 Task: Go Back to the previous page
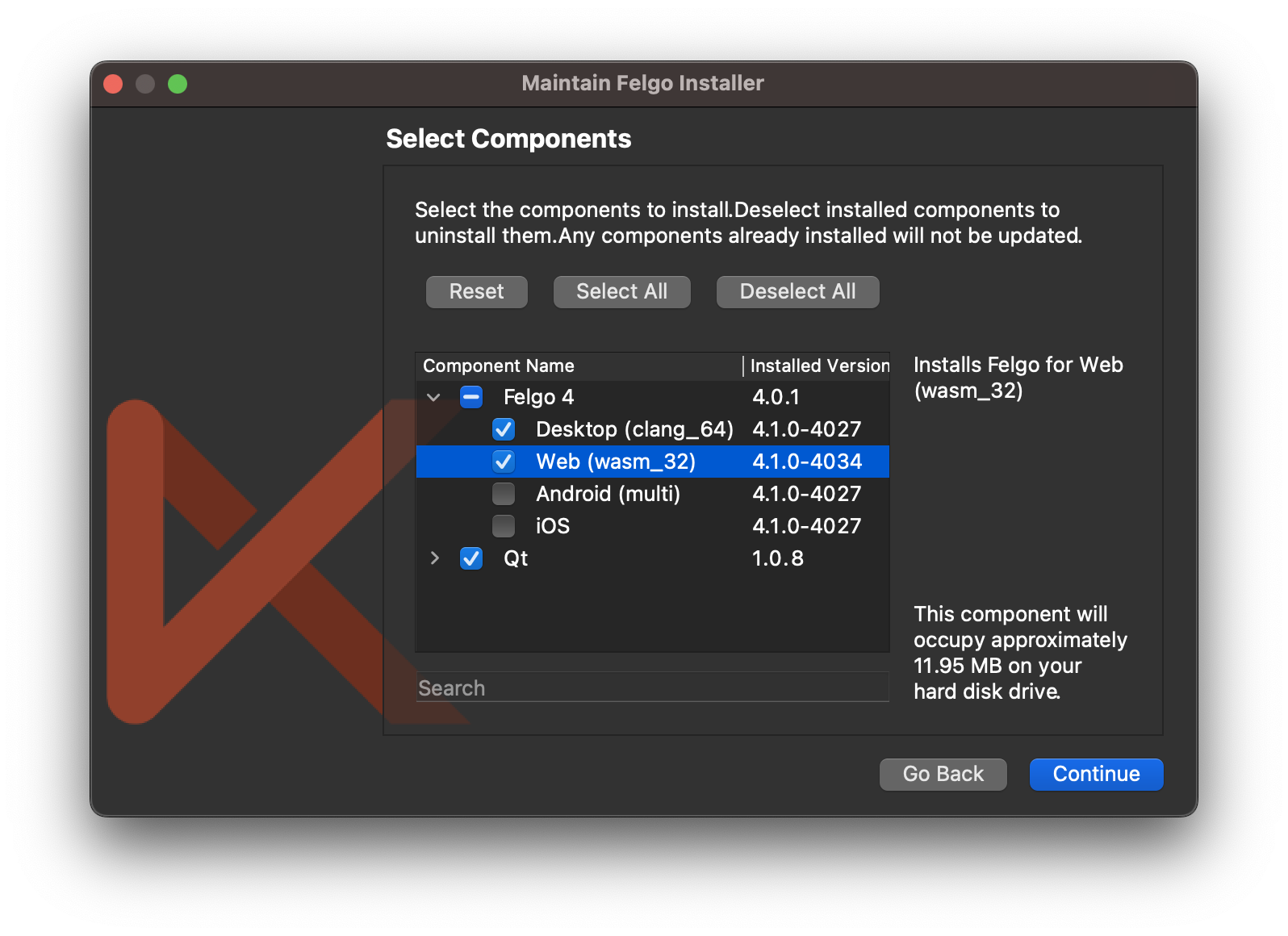click(x=943, y=774)
